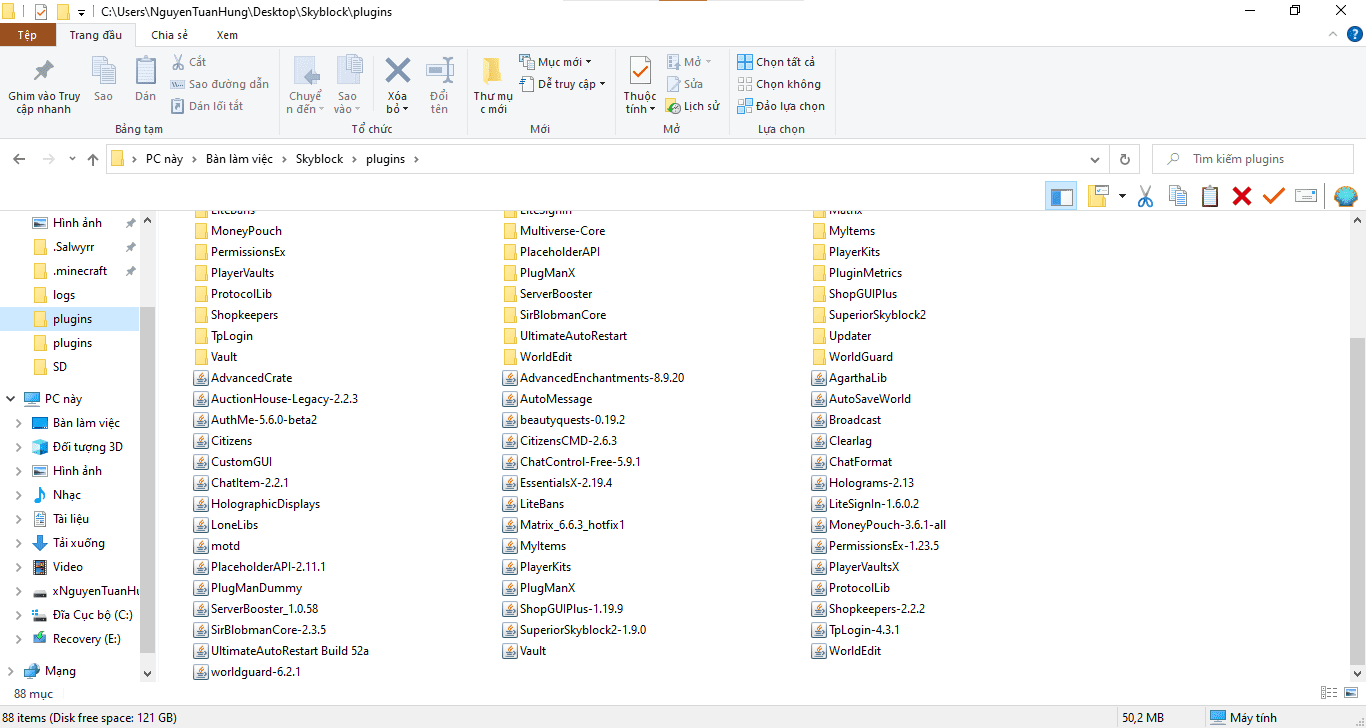Click PC này in the address breadcrumb
Screen dimensions: 1366x728
164,159
